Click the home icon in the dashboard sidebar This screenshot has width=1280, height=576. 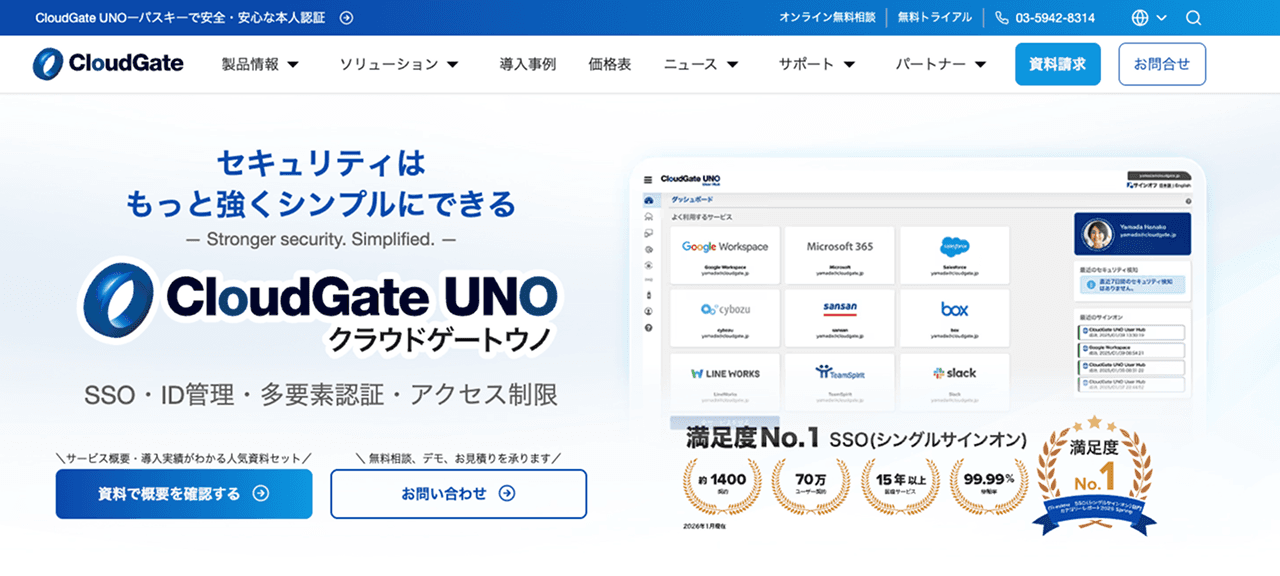tap(649, 200)
